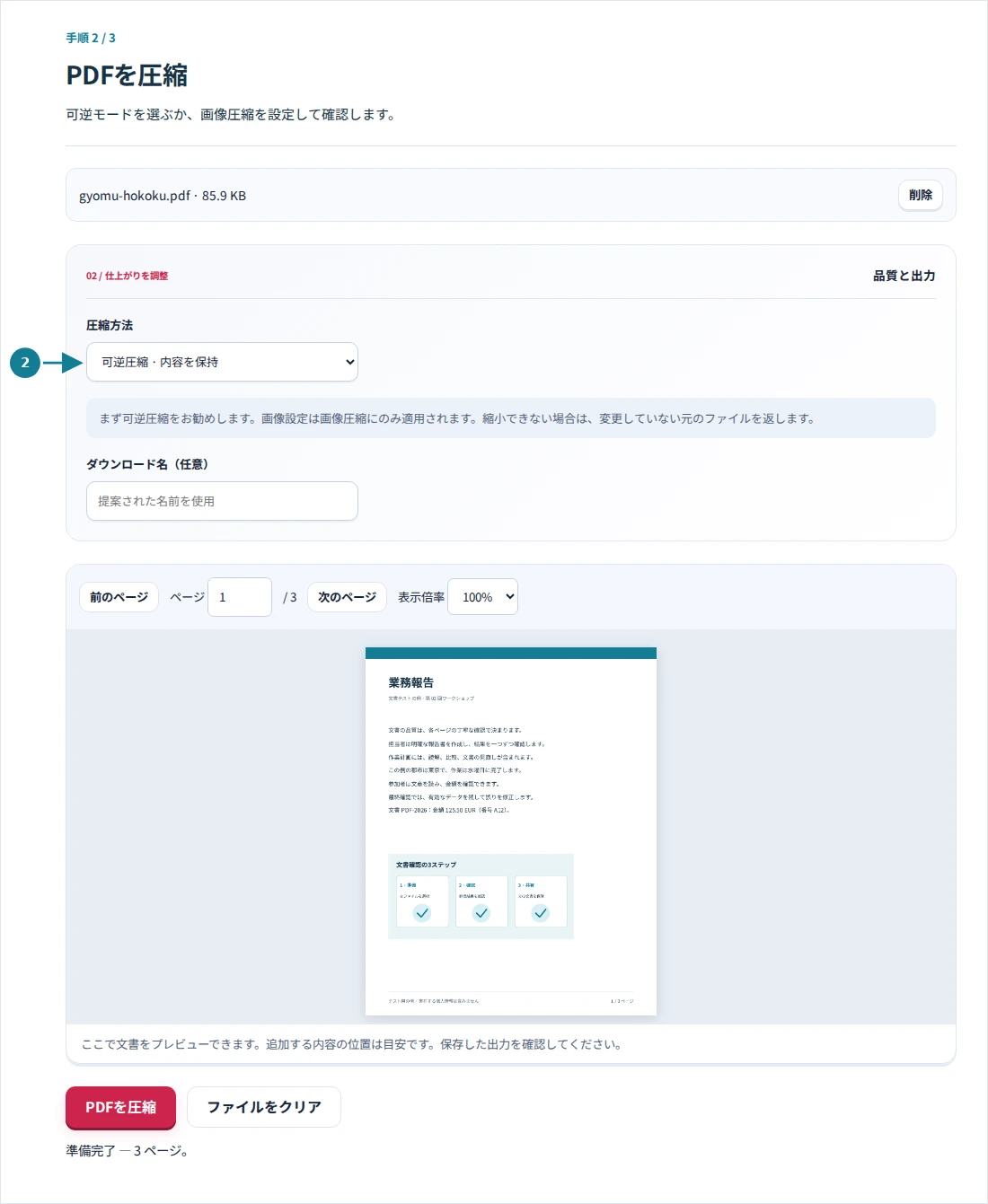Click the 削除 button for gyomu-hokoku.pdf
Screen dimensions: 988x1204
pyautogui.click(x=920, y=195)
